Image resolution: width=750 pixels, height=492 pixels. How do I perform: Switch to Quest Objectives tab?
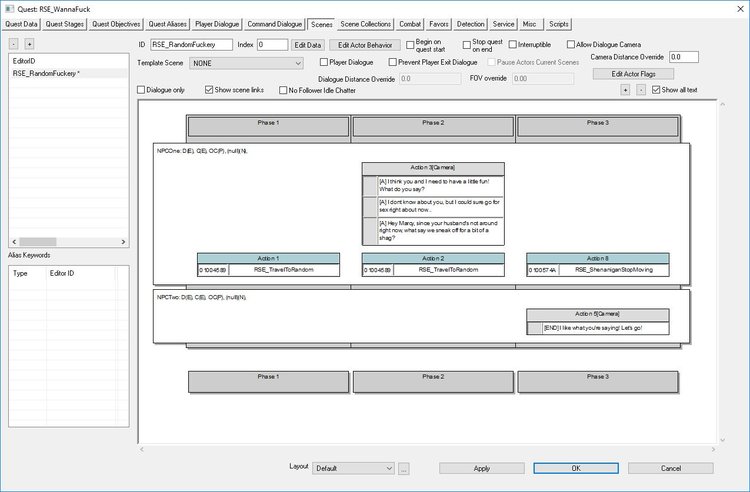pyautogui.click(x=116, y=24)
